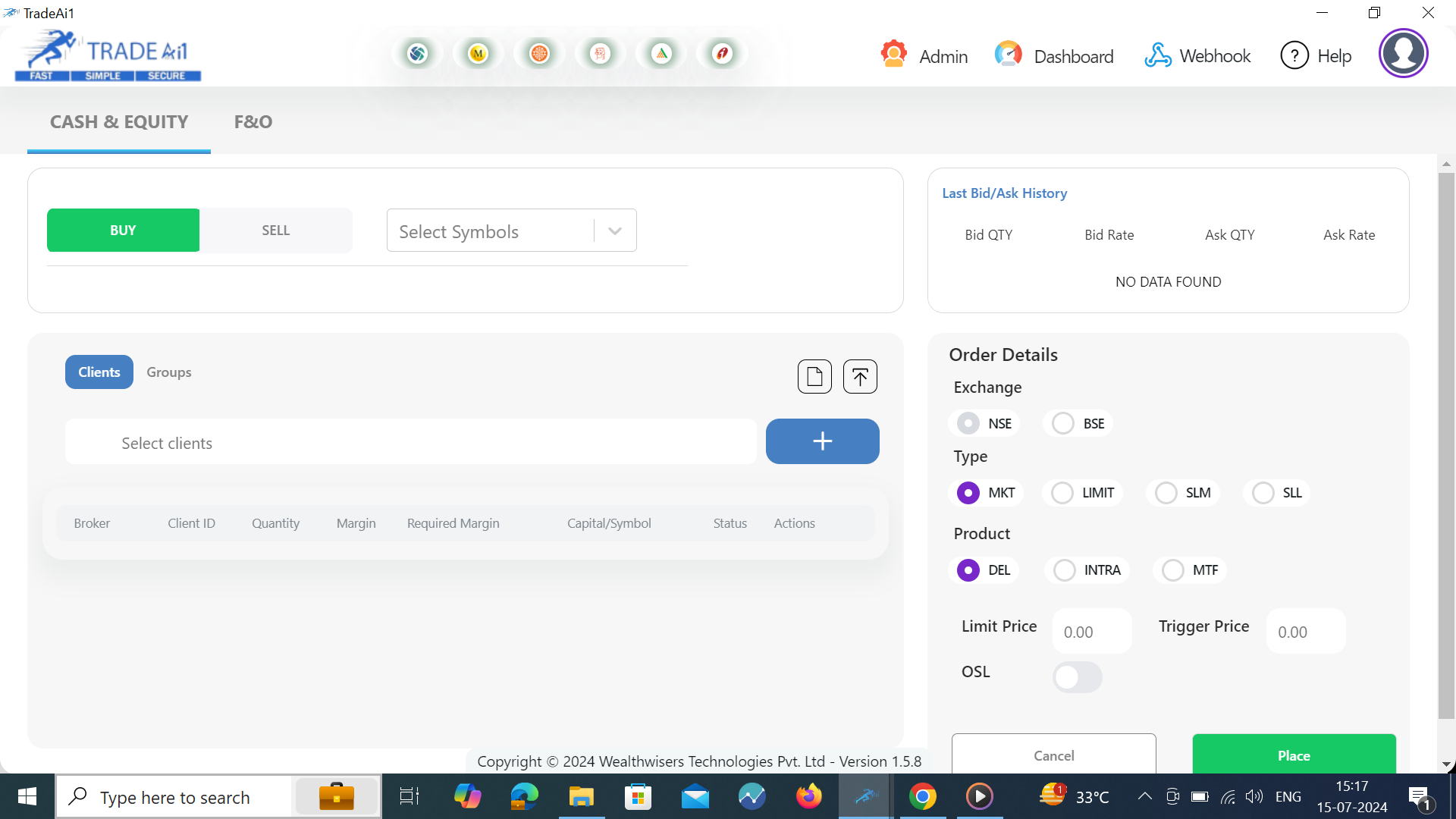Select LIMIT order type
1456x819 pixels.
point(1062,493)
